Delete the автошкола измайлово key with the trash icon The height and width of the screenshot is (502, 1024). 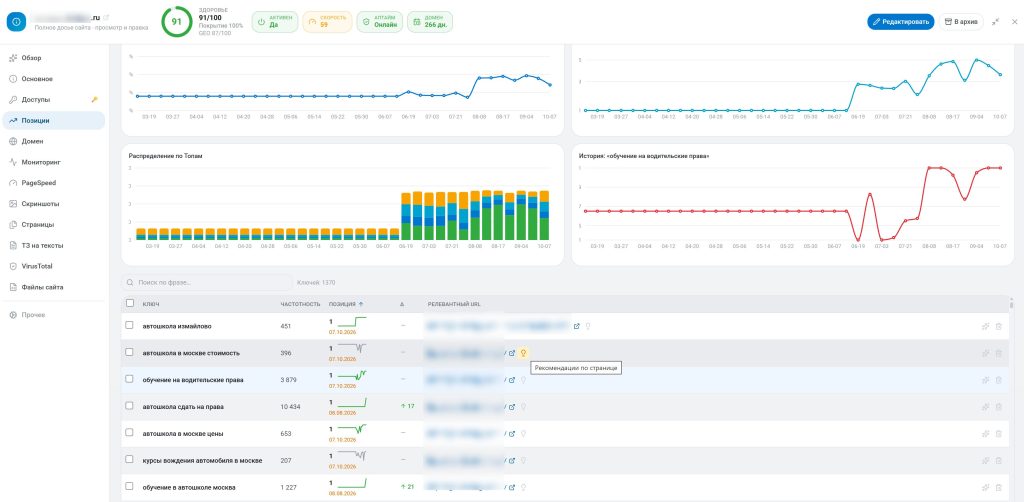(999, 326)
